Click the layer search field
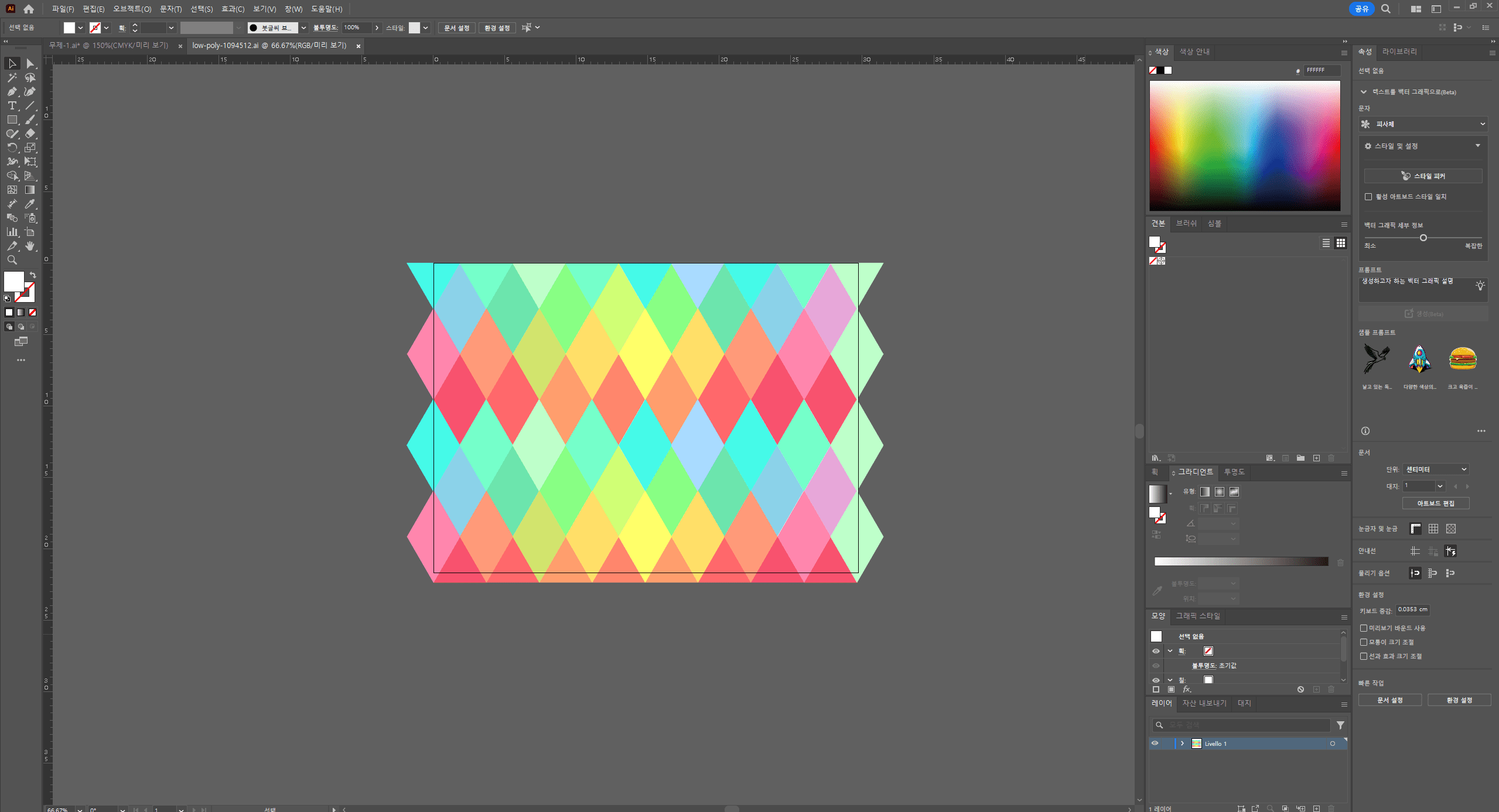The image size is (1499, 812). click(x=1245, y=725)
